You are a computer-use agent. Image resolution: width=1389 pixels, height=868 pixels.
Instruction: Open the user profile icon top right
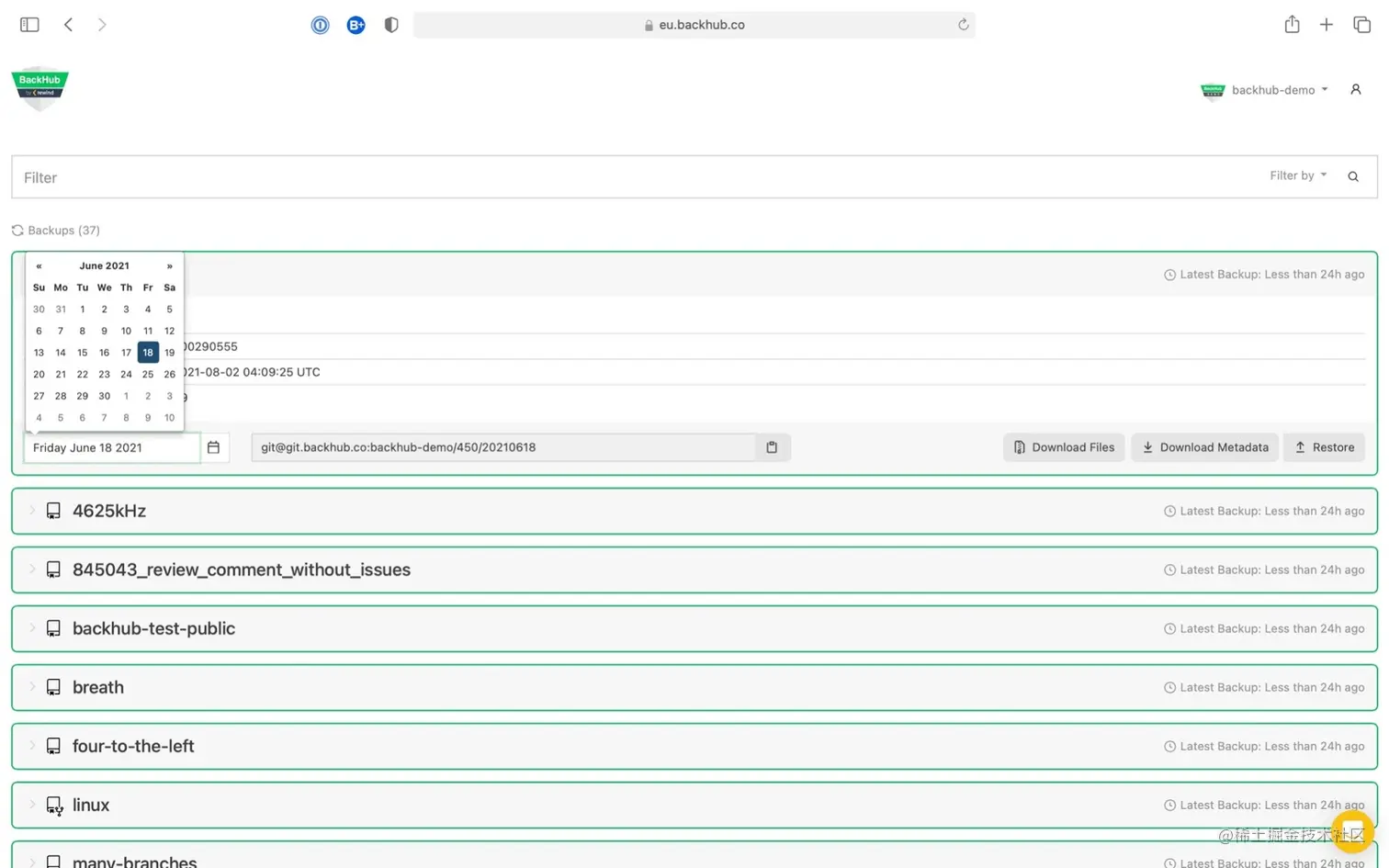click(x=1356, y=89)
